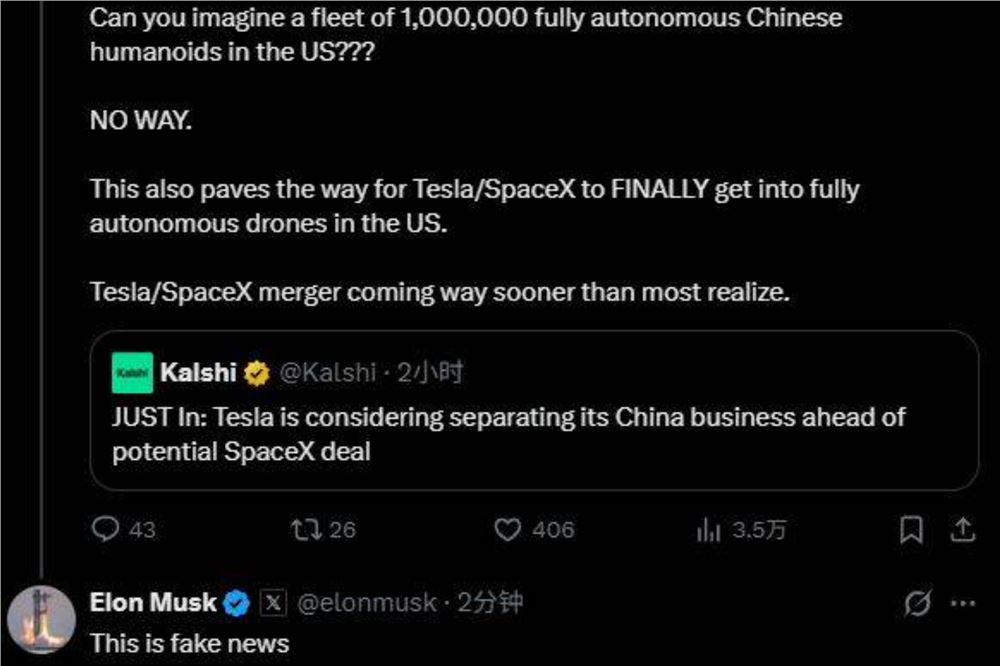Click the share upload arrow icon
This screenshot has height=666, width=1000.
pos(962,529)
